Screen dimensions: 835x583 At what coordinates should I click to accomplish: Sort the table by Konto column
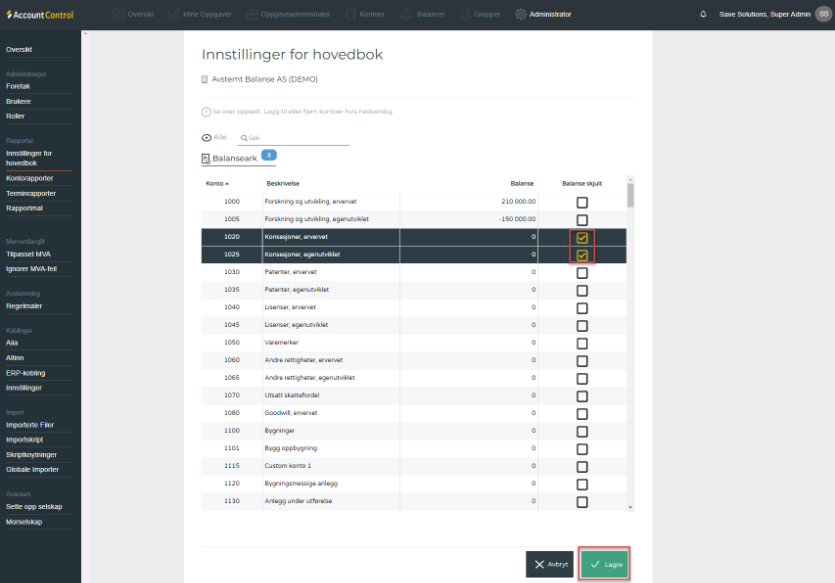(217, 184)
